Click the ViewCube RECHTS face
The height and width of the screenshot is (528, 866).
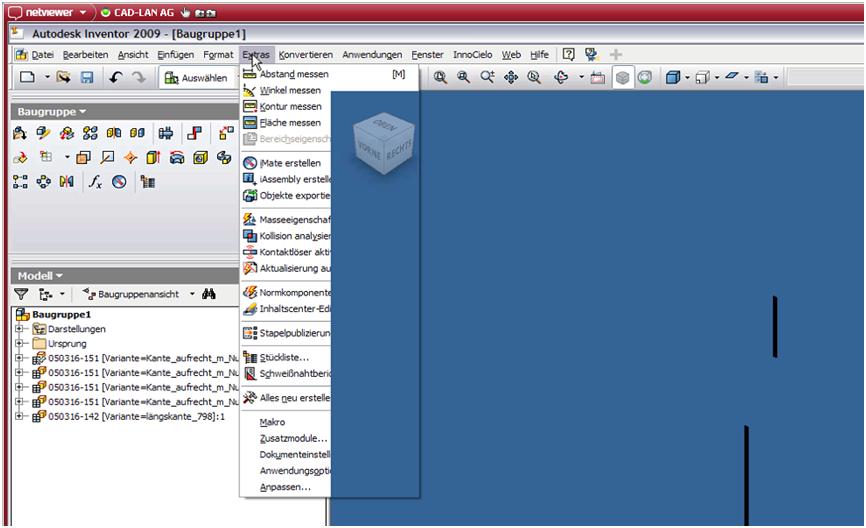[x=399, y=149]
